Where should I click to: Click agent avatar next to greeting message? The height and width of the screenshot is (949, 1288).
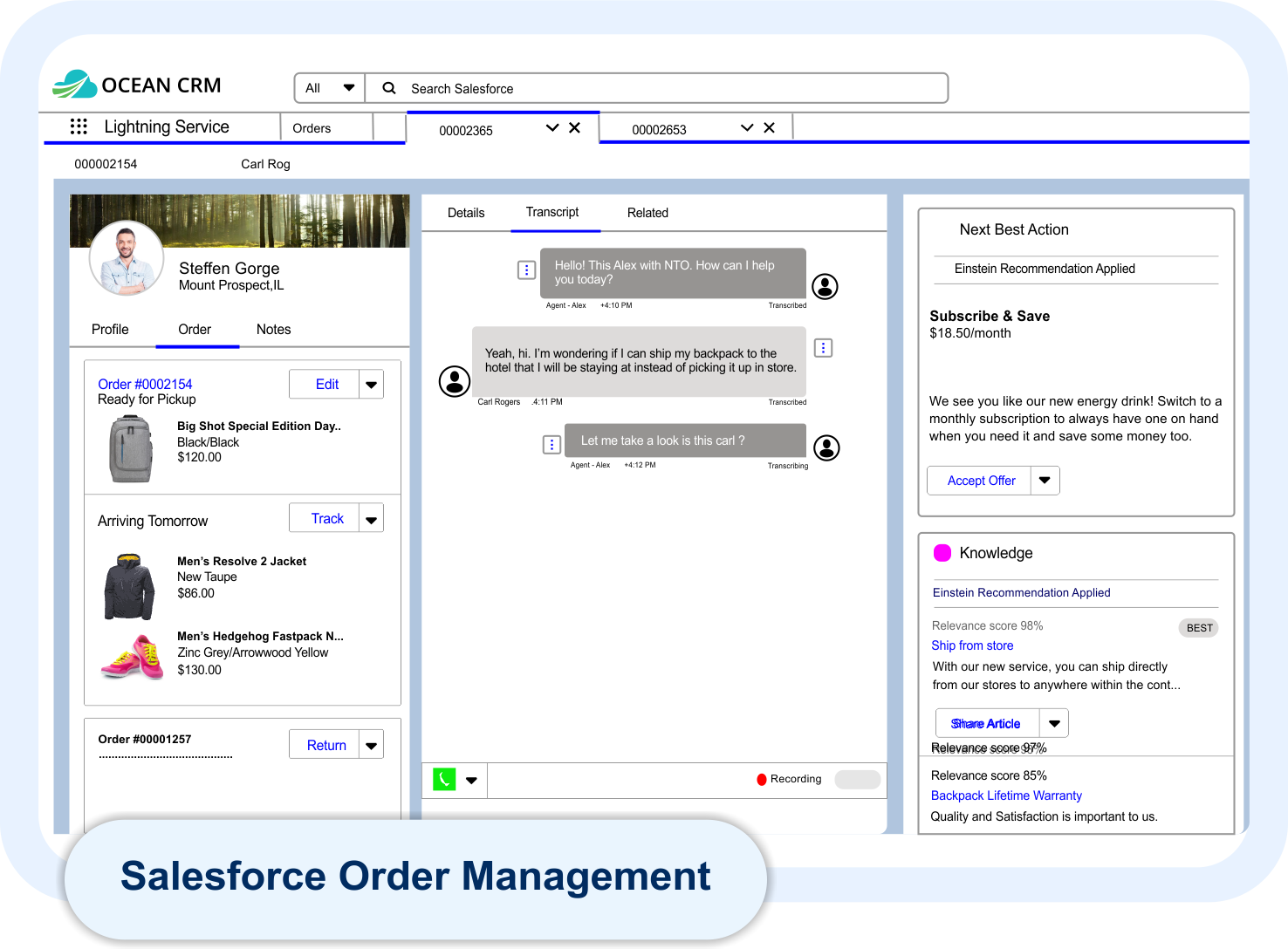(x=825, y=286)
